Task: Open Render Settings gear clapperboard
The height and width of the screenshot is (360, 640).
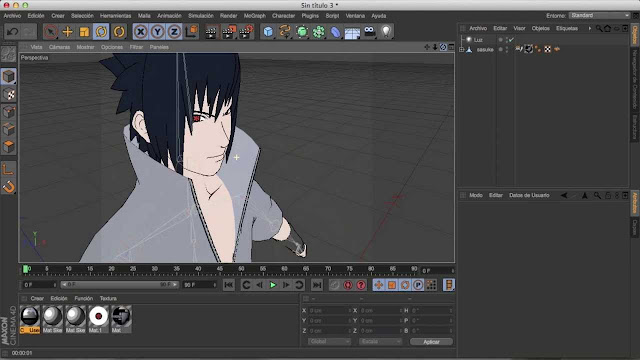Action: (247, 31)
